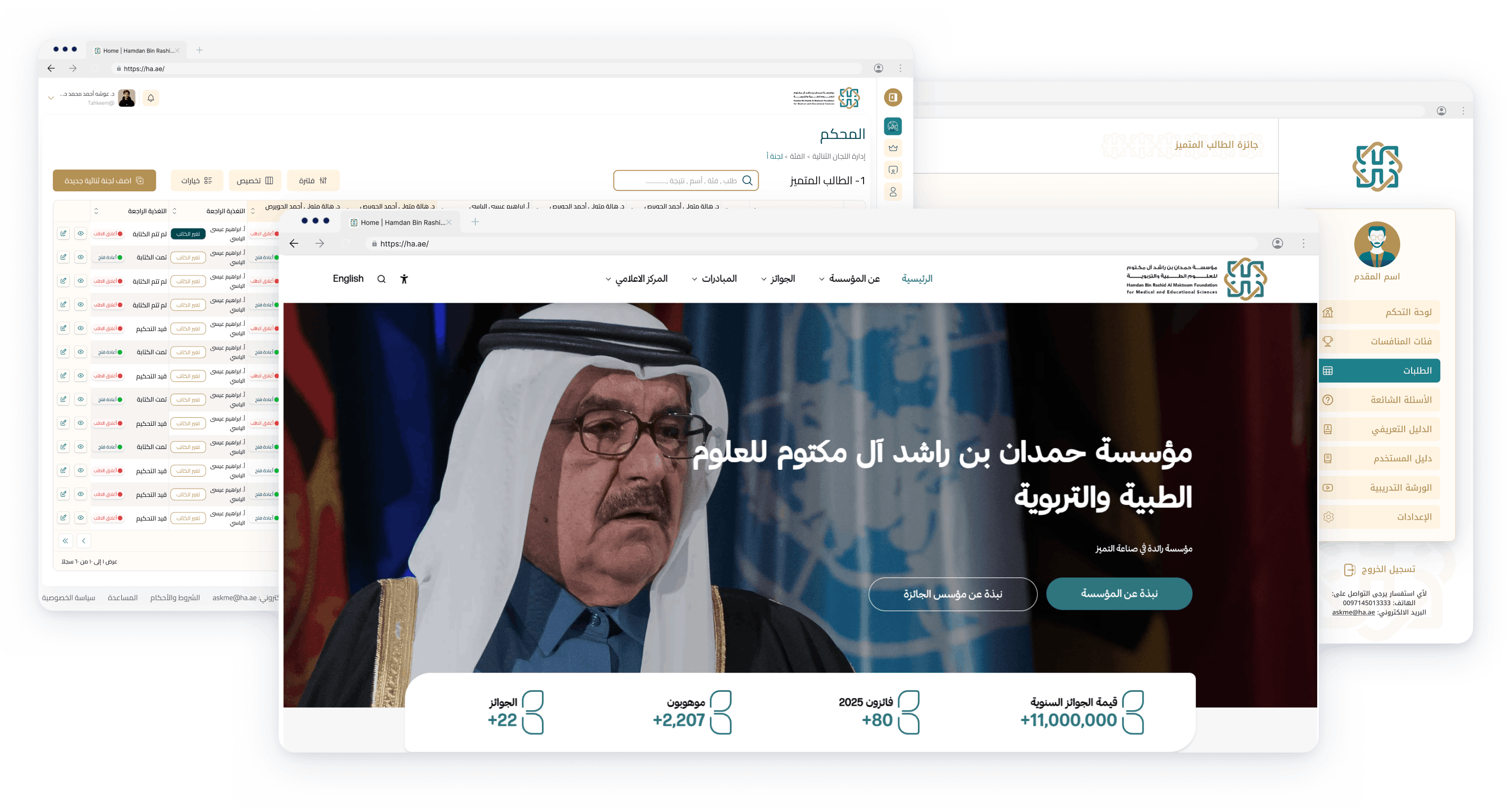Image resolution: width=1512 pixels, height=808 pixels.
Task: Expand the عن المؤسسة navigation dropdown
Action: 849,279
